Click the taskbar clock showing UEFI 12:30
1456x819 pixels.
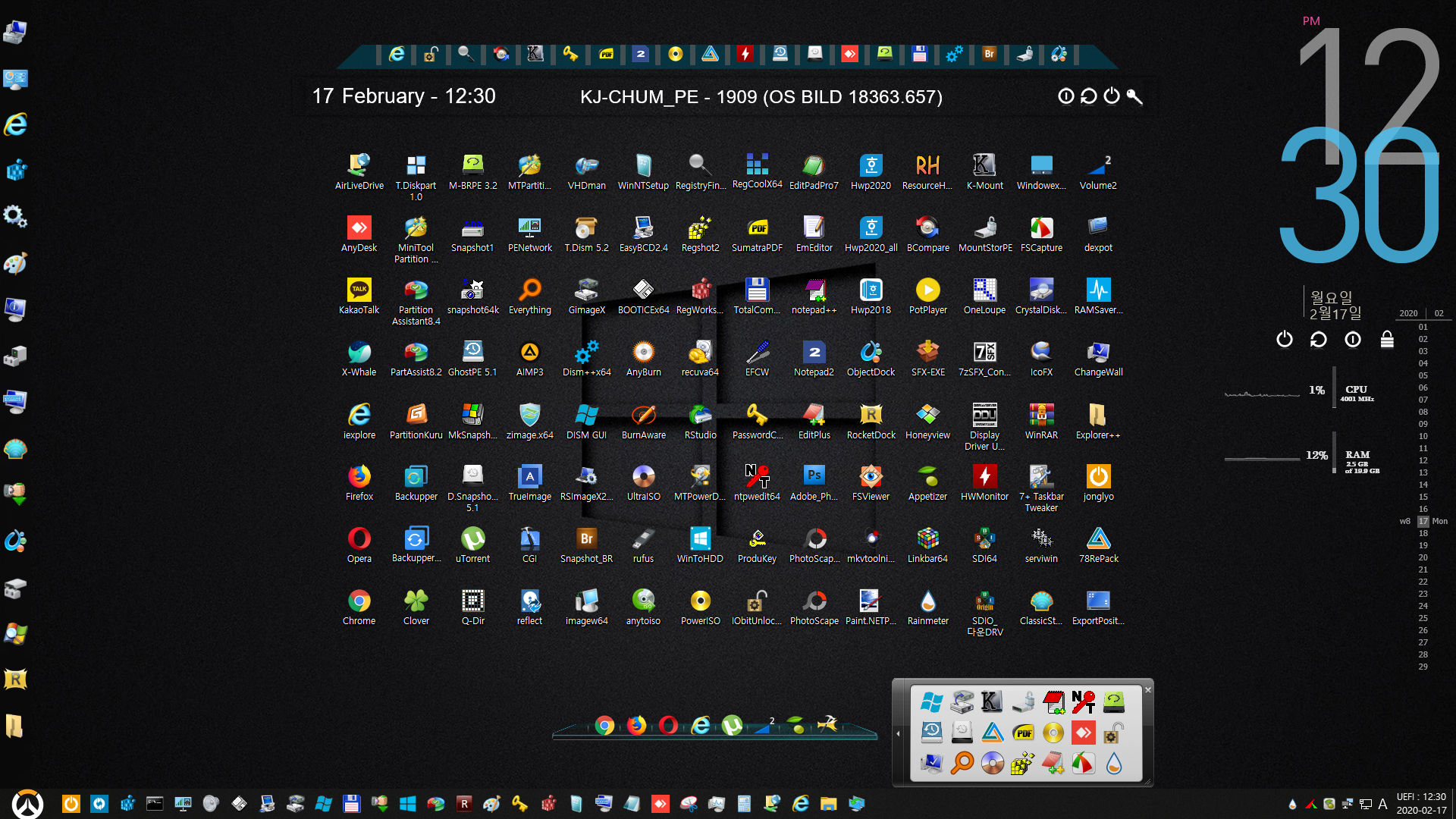tap(1421, 804)
